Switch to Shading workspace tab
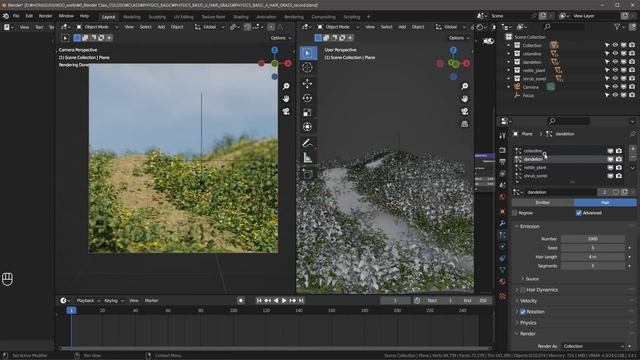Viewport: 640px width, 360px height. coord(241,17)
